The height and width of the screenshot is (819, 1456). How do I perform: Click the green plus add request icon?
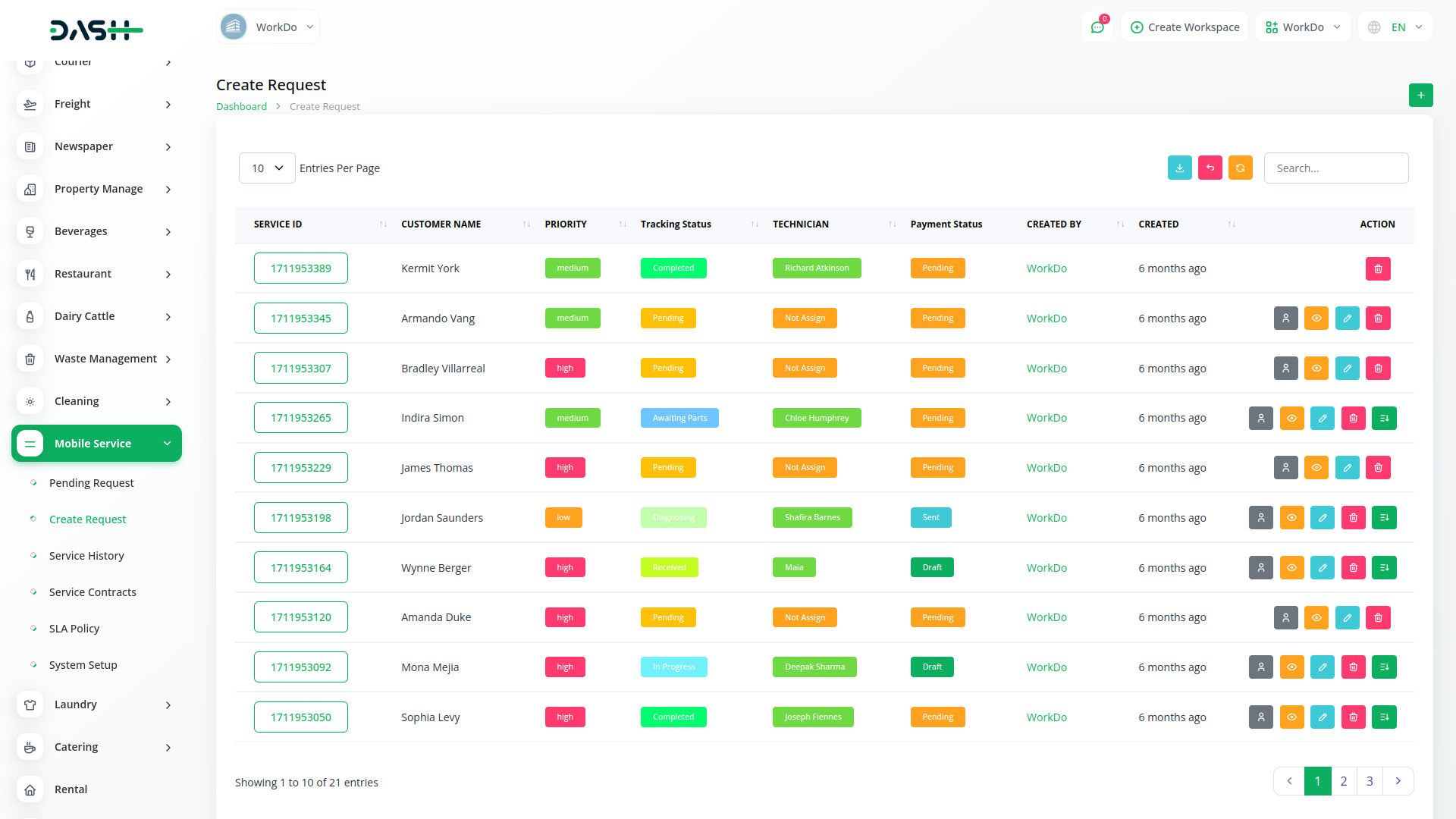1420,95
